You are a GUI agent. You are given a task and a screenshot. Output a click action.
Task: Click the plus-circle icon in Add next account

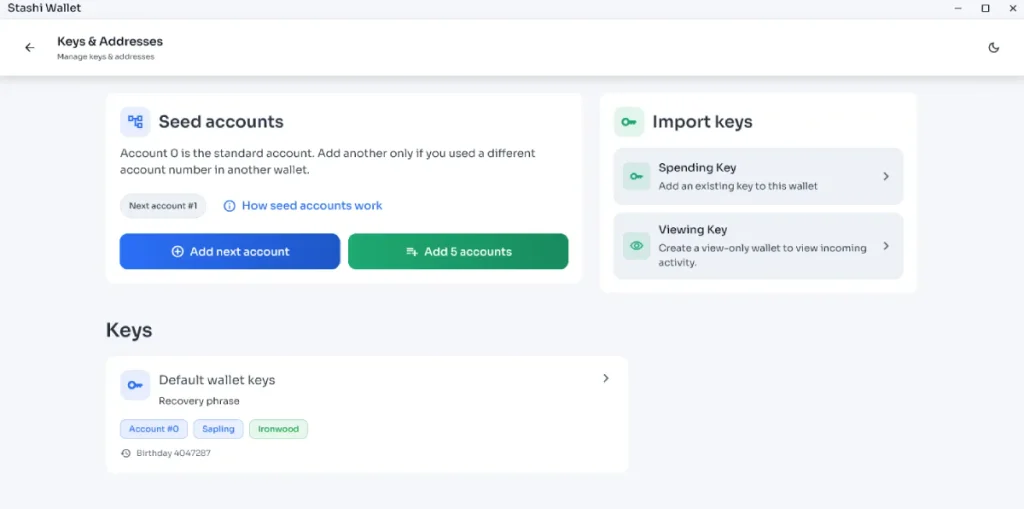point(177,252)
